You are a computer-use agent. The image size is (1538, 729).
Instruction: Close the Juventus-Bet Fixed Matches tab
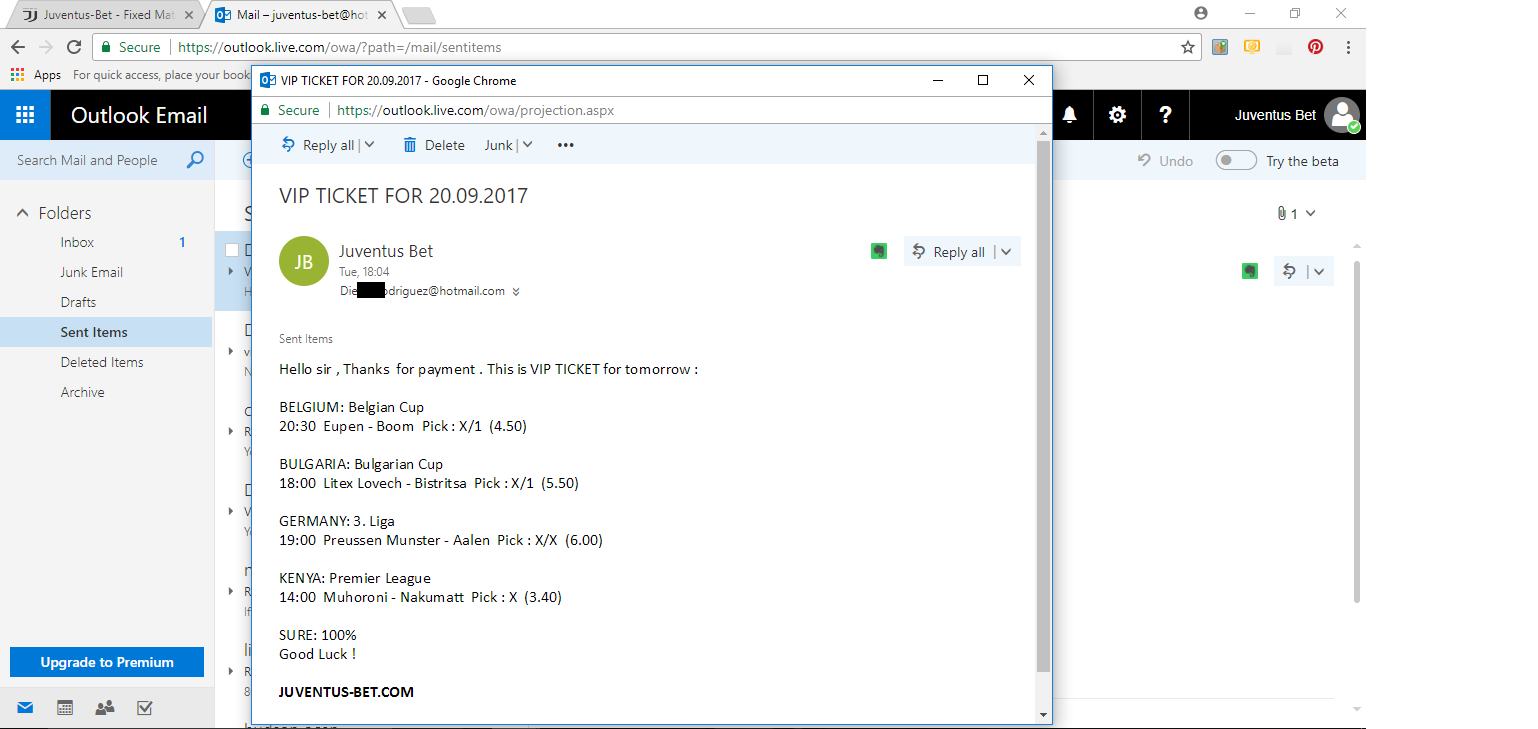[189, 15]
